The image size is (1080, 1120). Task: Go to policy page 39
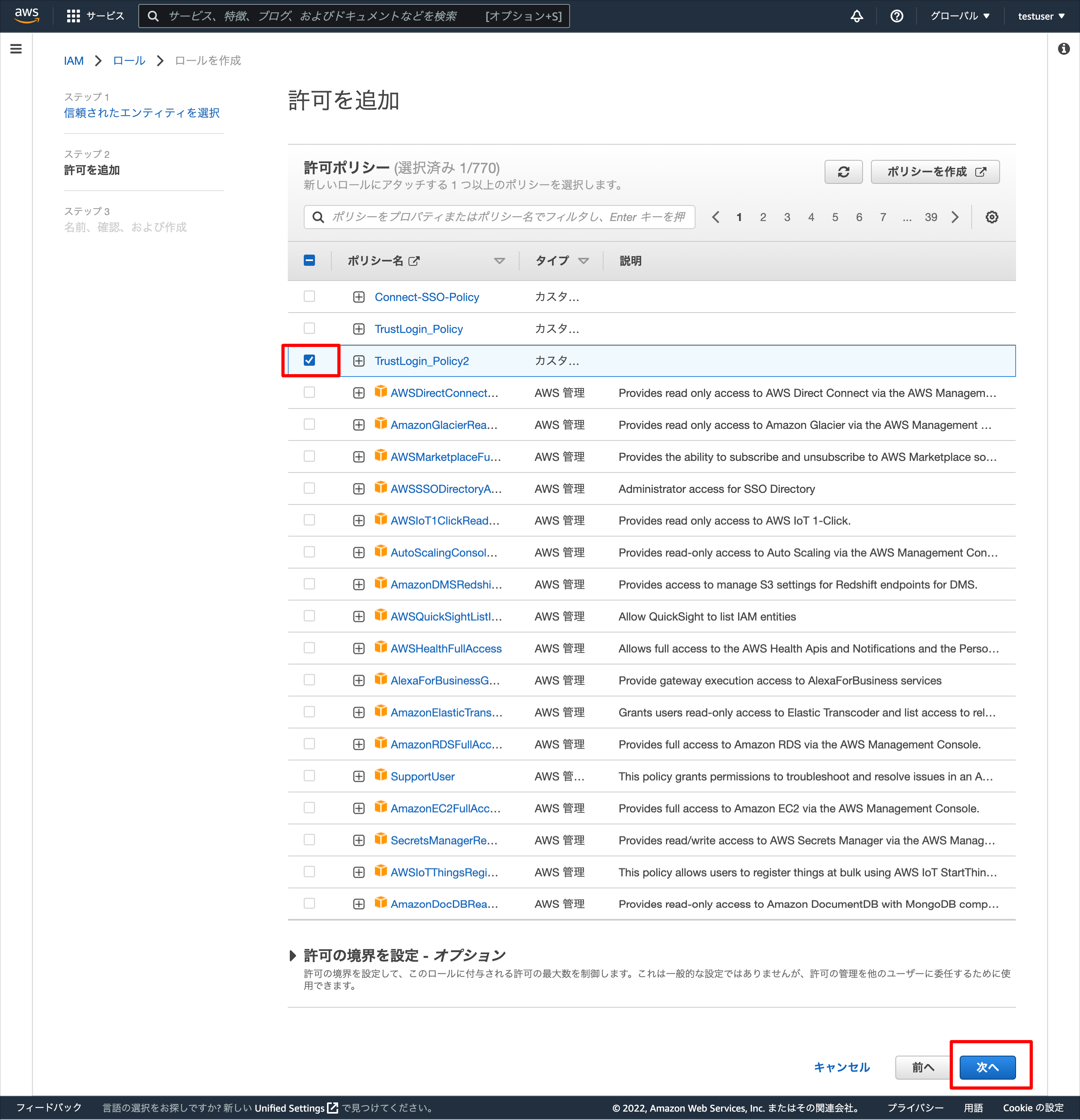[x=931, y=217]
